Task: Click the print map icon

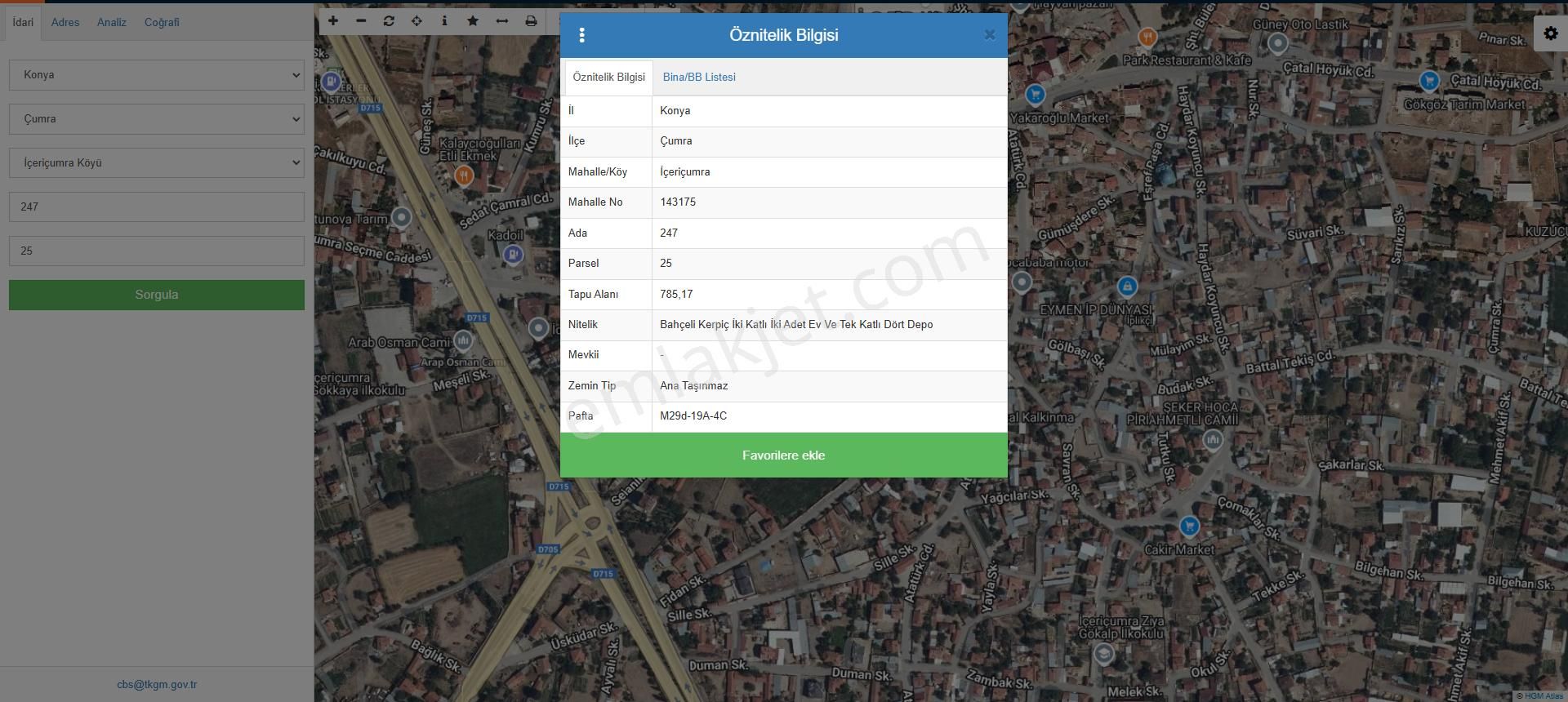Action: point(531,21)
